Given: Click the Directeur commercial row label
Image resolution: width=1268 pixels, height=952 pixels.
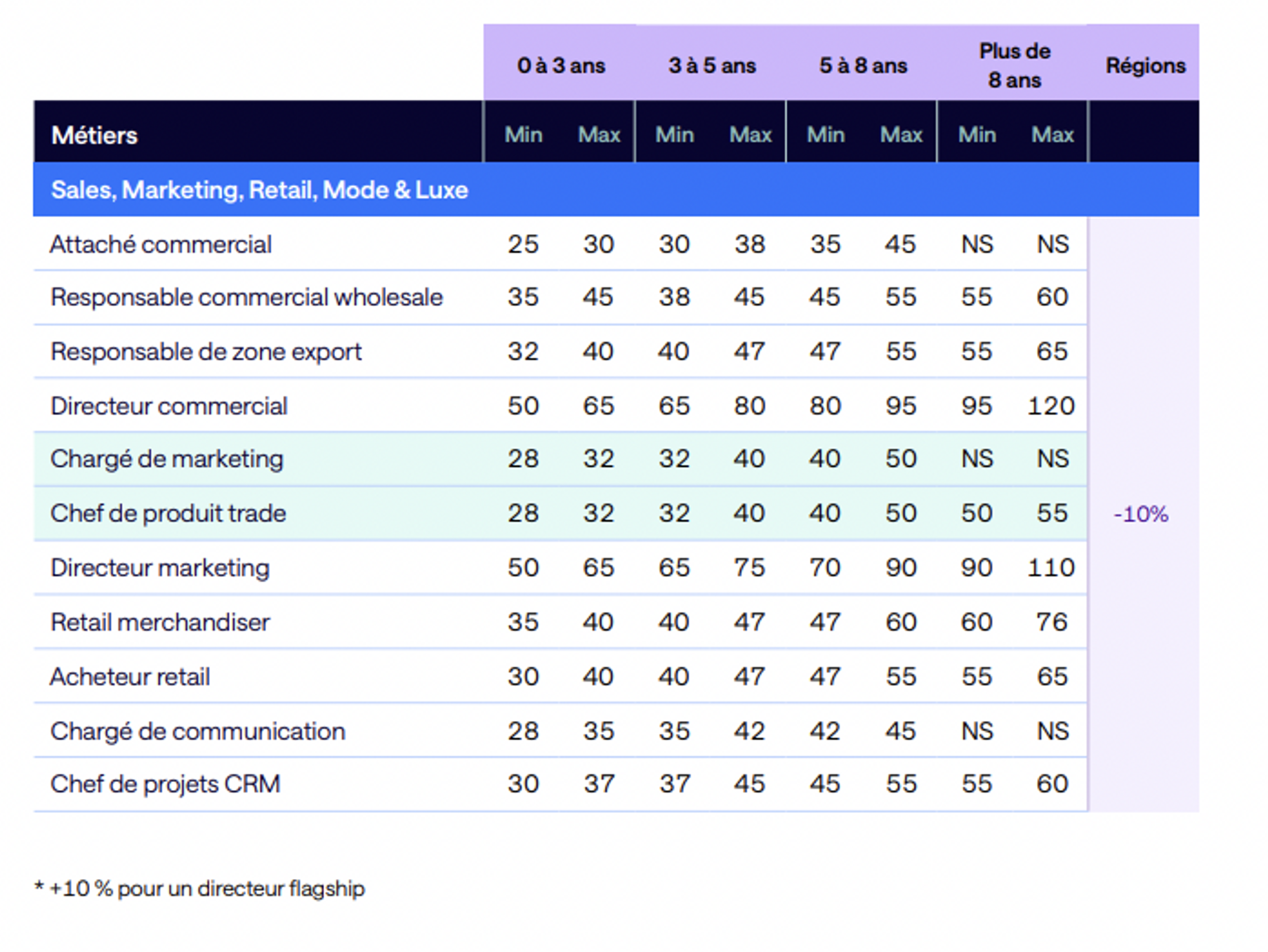Looking at the screenshot, I should pos(169,406).
